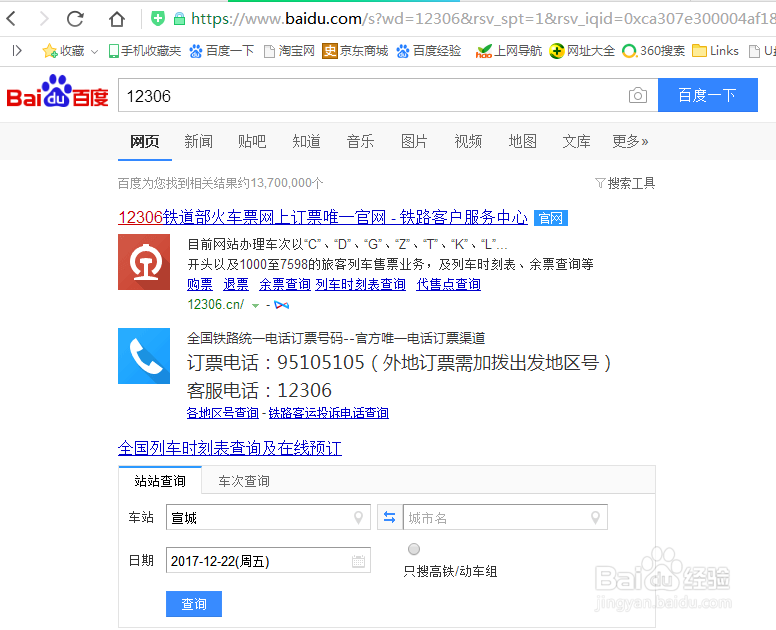Switch to the 图片 tab
776x630 pixels.
tap(414, 142)
